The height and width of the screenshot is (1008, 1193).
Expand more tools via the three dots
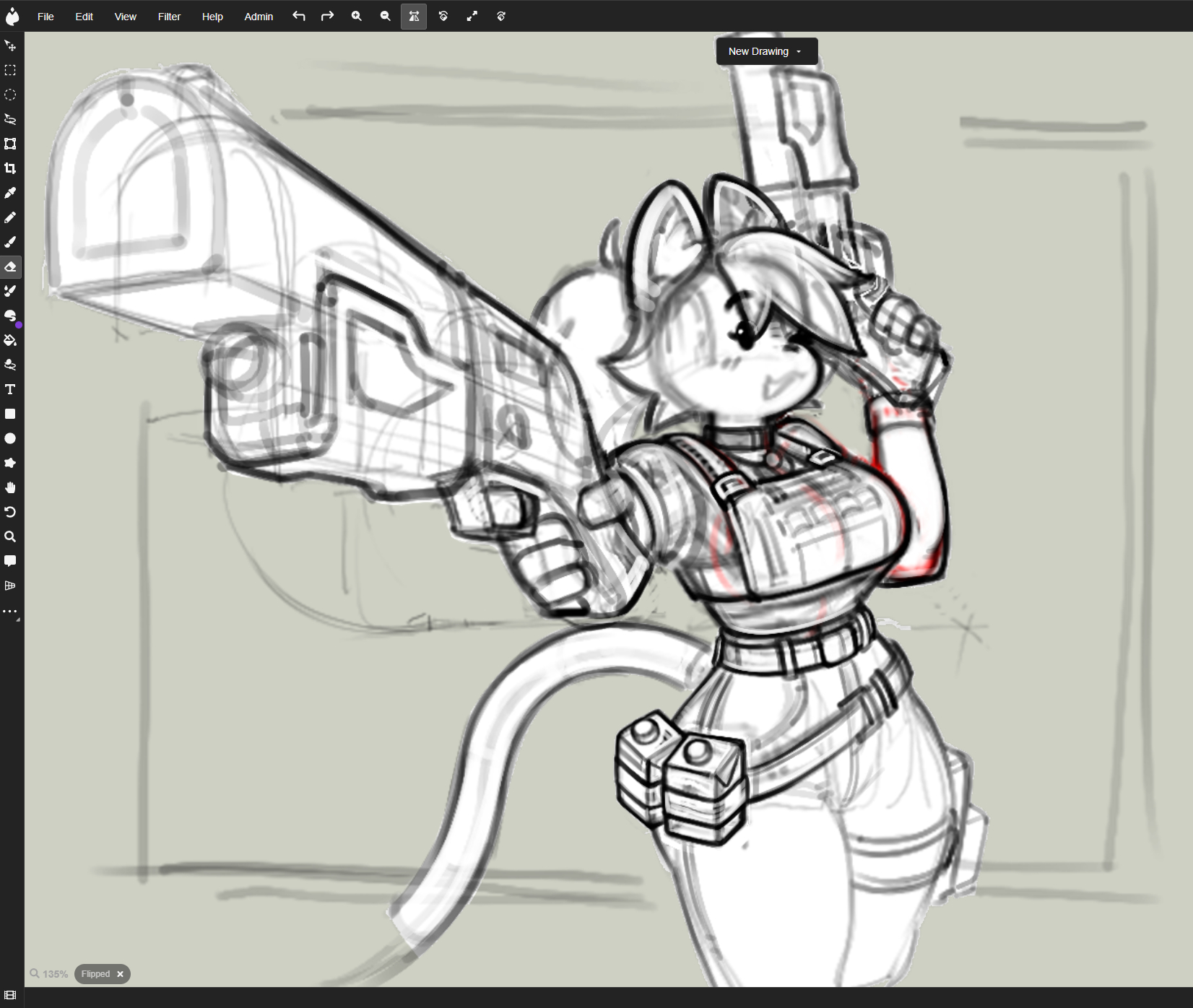point(10,612)
